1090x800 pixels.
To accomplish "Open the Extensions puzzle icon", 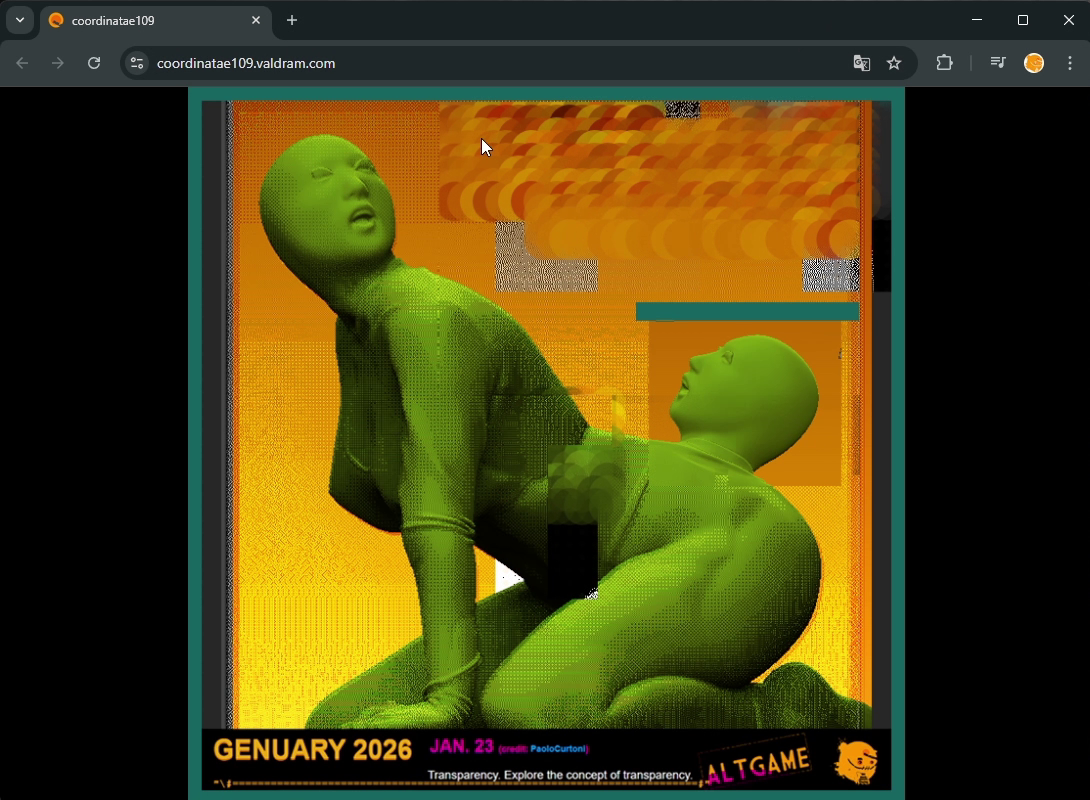I will [944, 63].
